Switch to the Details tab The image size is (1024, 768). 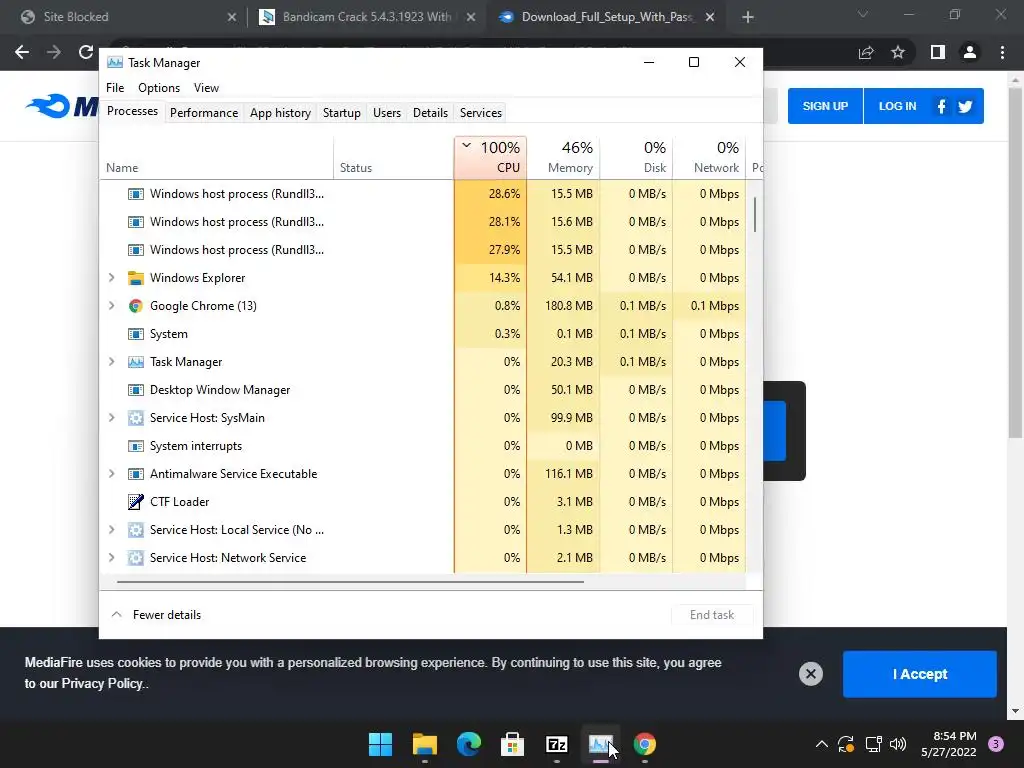(x=430, y=113)
